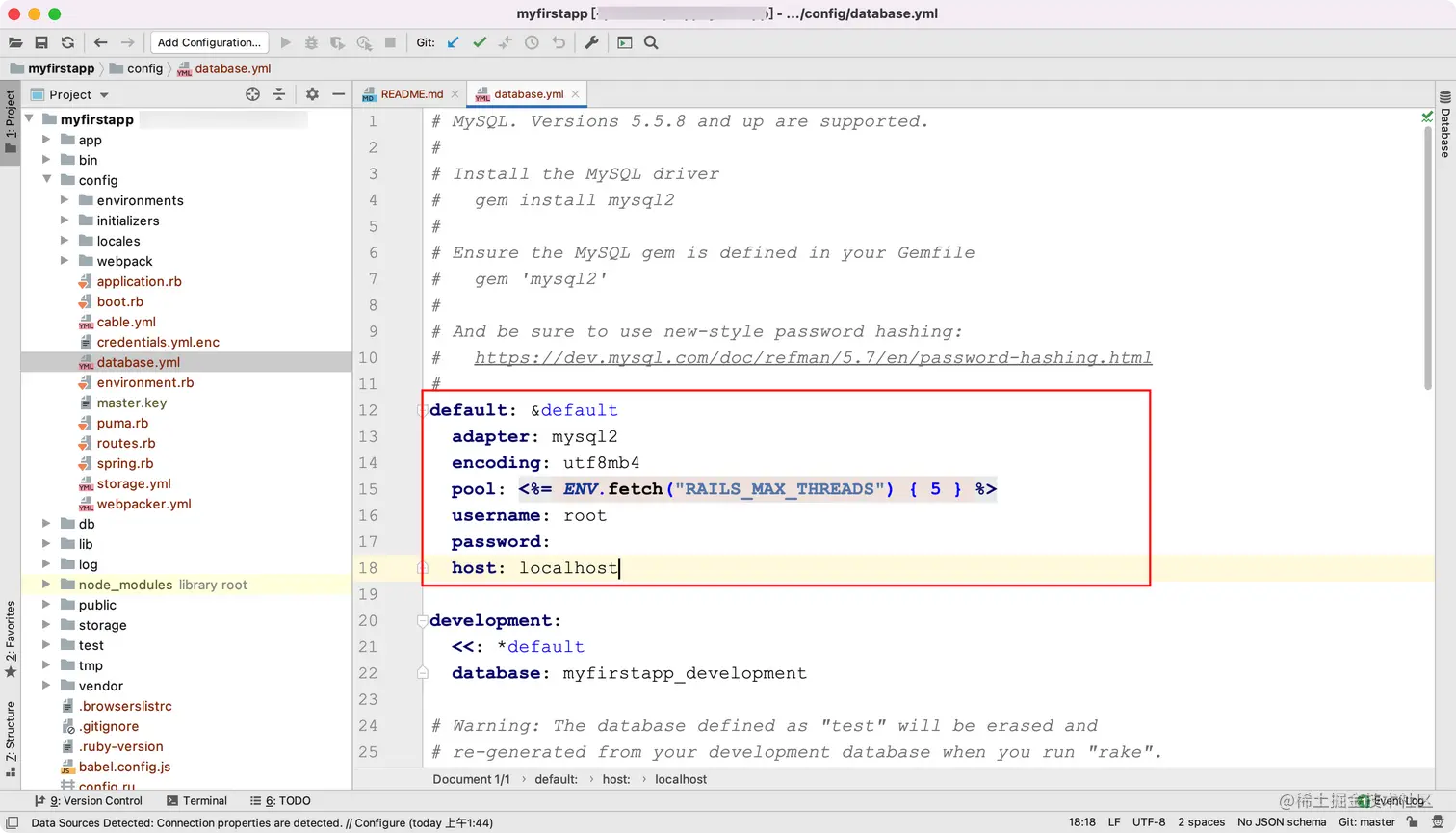Screen dimensions: 1456x833
Task: Click the inspection checkmark in editor corner
Action: tap(1427, 117)
